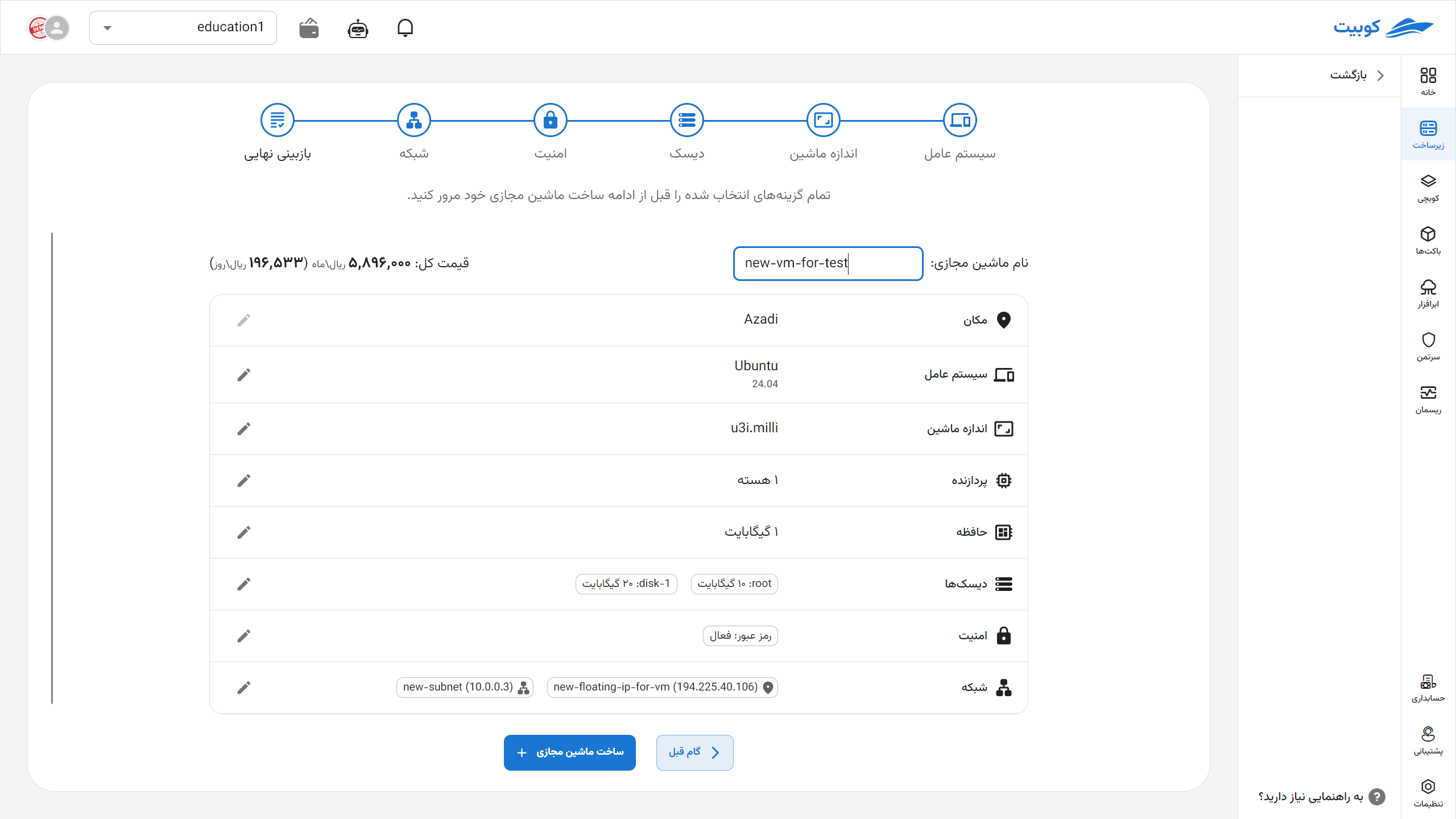Click the vertical scrollbar of the review panel
This screenshot has width=1456, height=819.
pos(52,468)
